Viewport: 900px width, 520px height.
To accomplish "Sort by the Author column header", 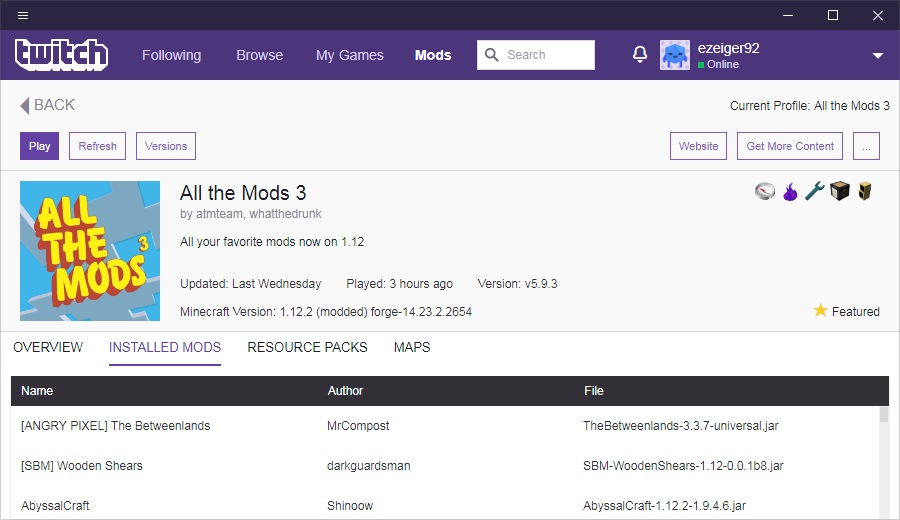I will (x=345, y=391).
